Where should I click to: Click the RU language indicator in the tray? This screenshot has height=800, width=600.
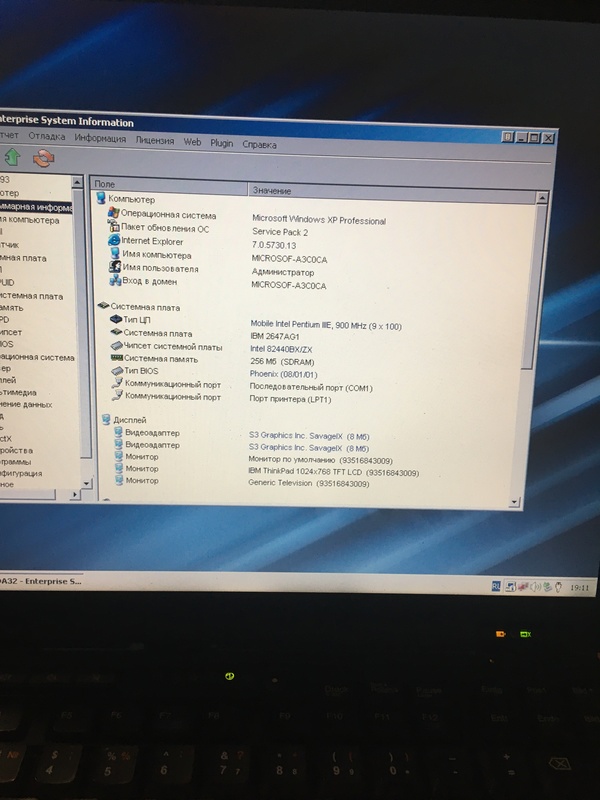pos(495,586)
